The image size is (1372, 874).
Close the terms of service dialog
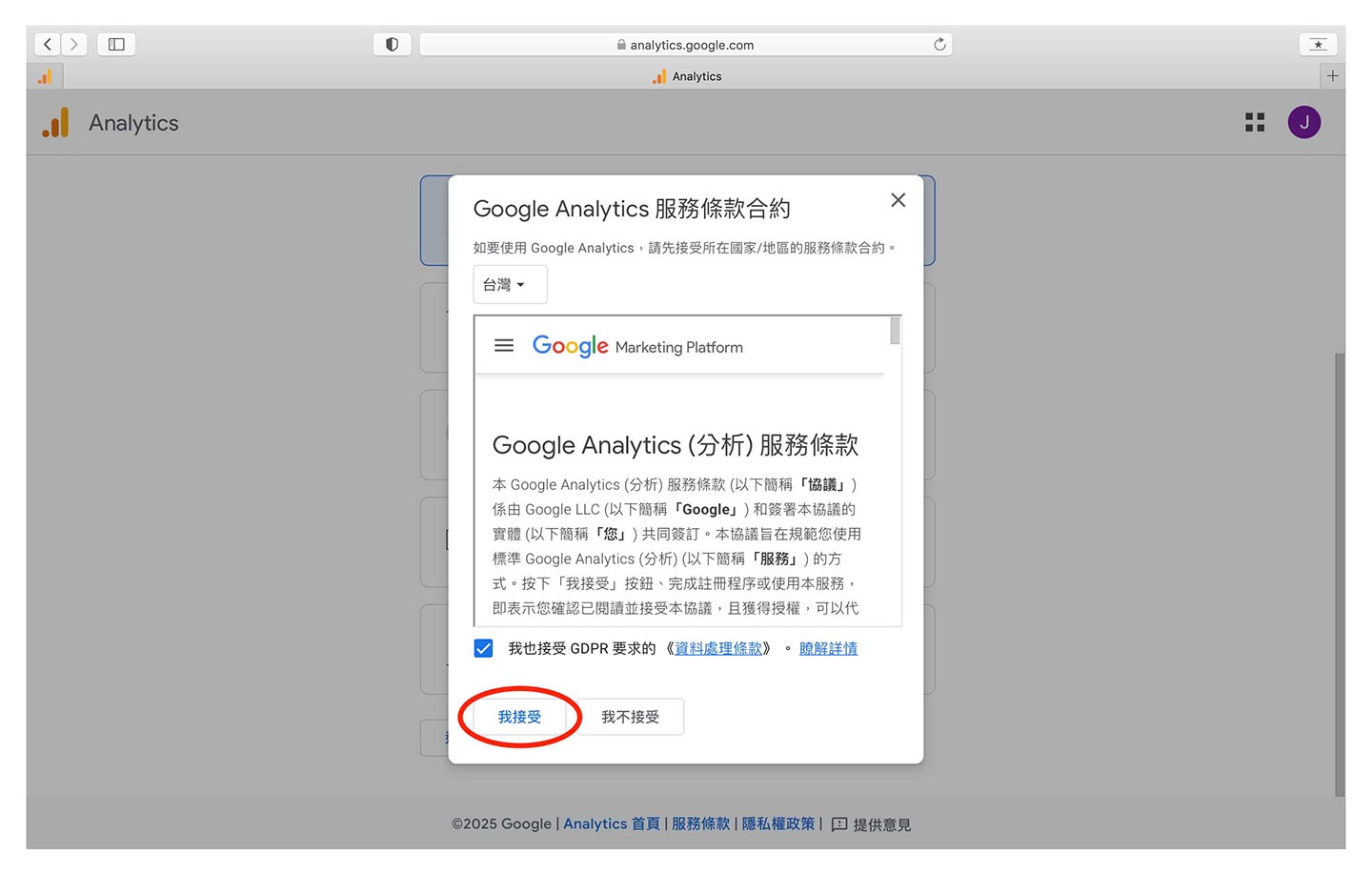(x=898, y=200)
